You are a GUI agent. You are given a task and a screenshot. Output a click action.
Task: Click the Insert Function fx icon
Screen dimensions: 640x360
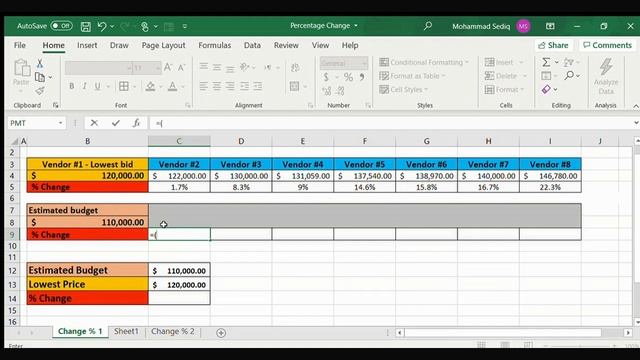coord(136,123)
